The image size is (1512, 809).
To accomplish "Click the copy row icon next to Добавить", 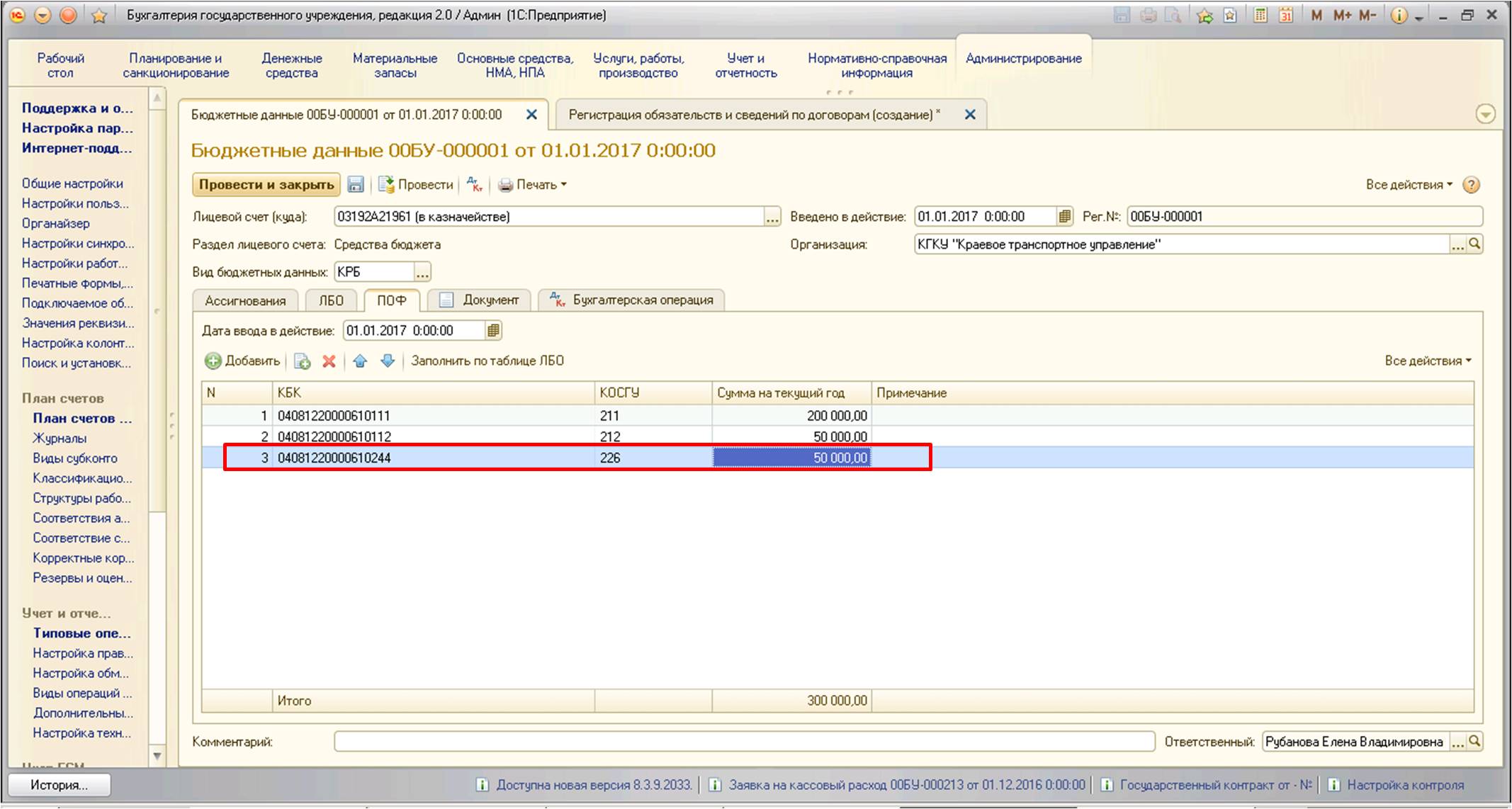I will point(303,361).
